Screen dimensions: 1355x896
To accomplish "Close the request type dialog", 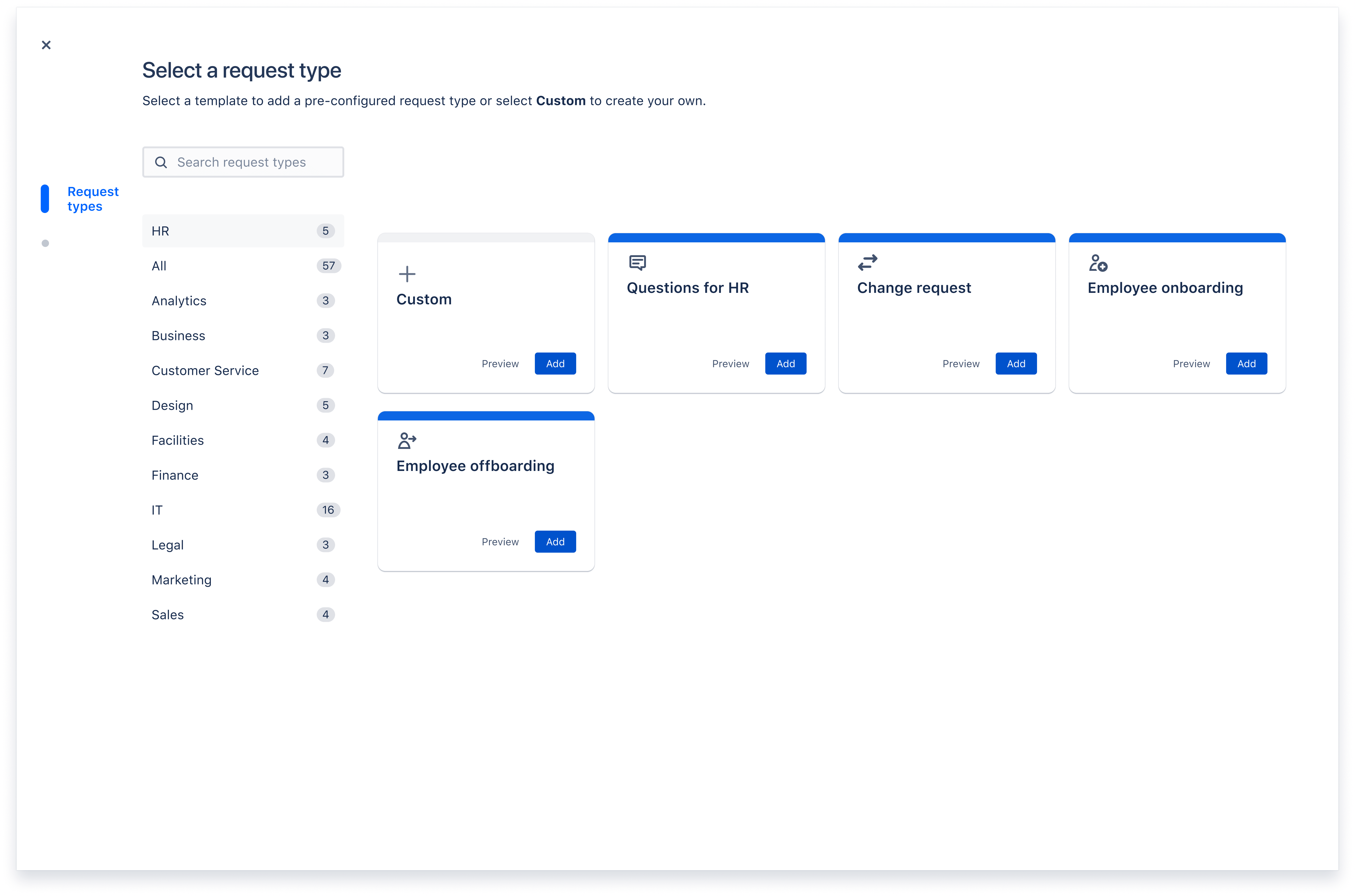I will [x=46, y=45].
